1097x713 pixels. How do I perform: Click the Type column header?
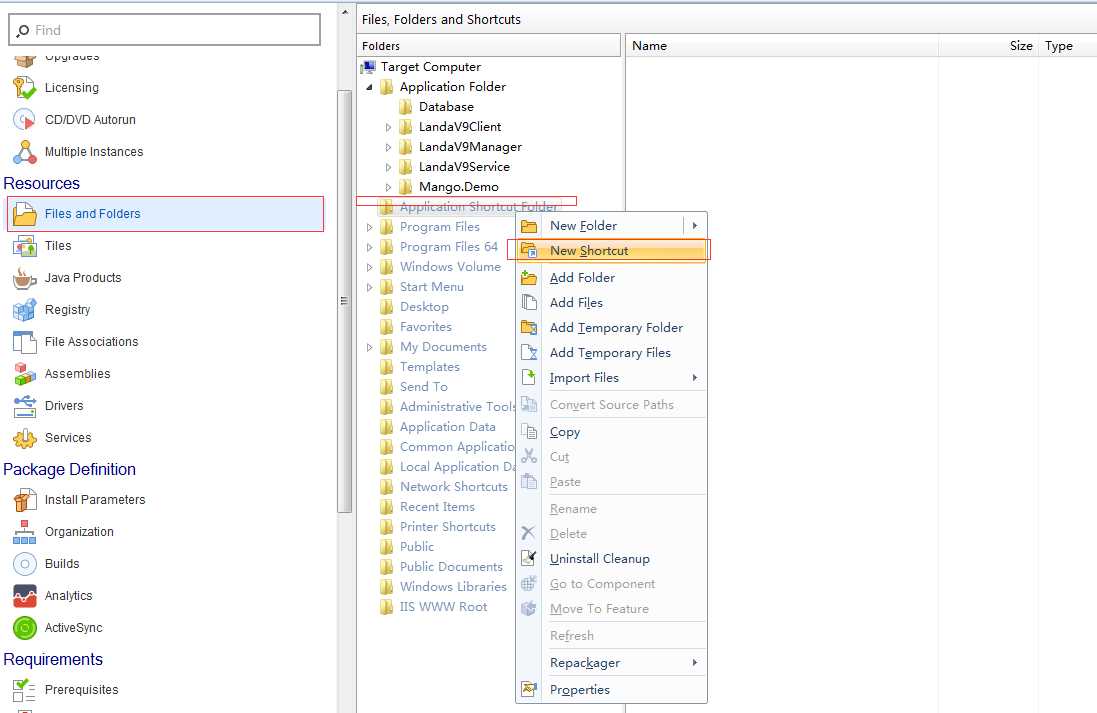[x=1068, y=45]
